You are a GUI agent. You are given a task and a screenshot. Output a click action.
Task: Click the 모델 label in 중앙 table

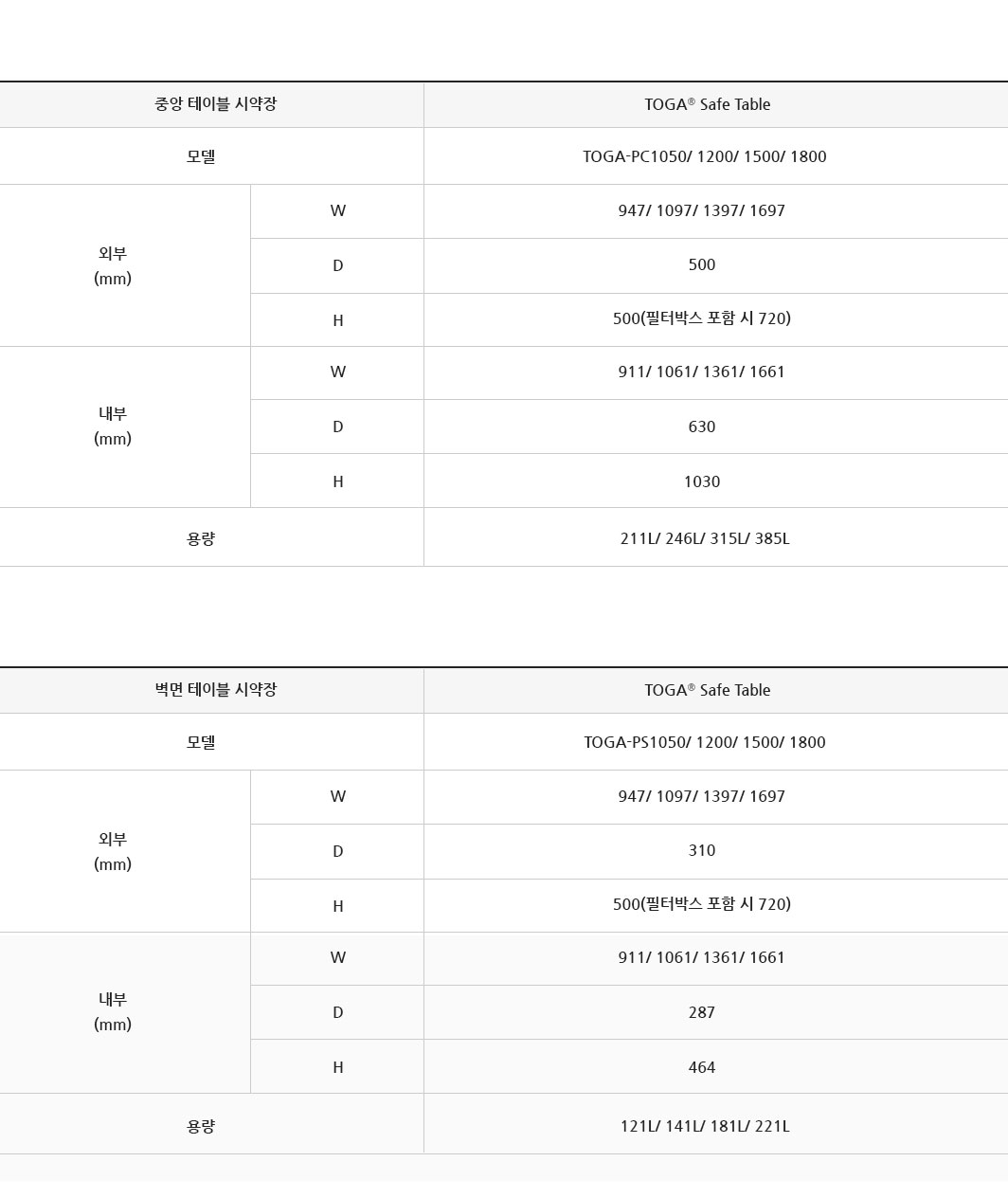[x=201, y=156]
